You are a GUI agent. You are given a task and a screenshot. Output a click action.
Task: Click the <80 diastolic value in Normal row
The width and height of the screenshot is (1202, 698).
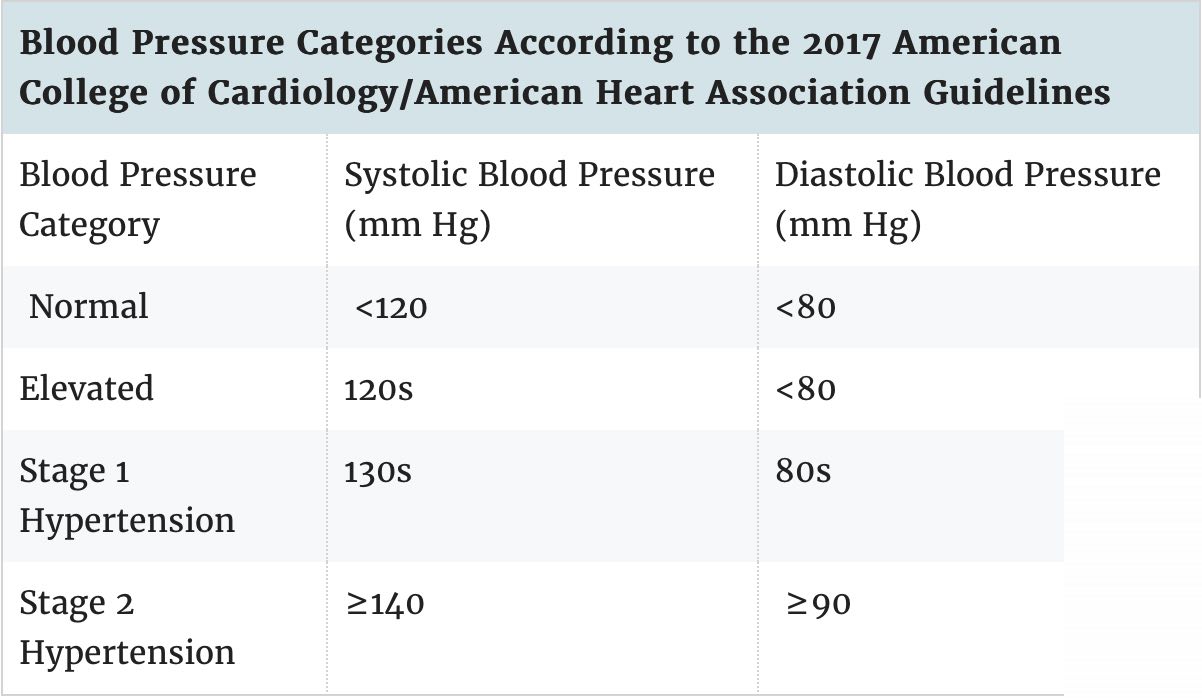pos(805,307)
